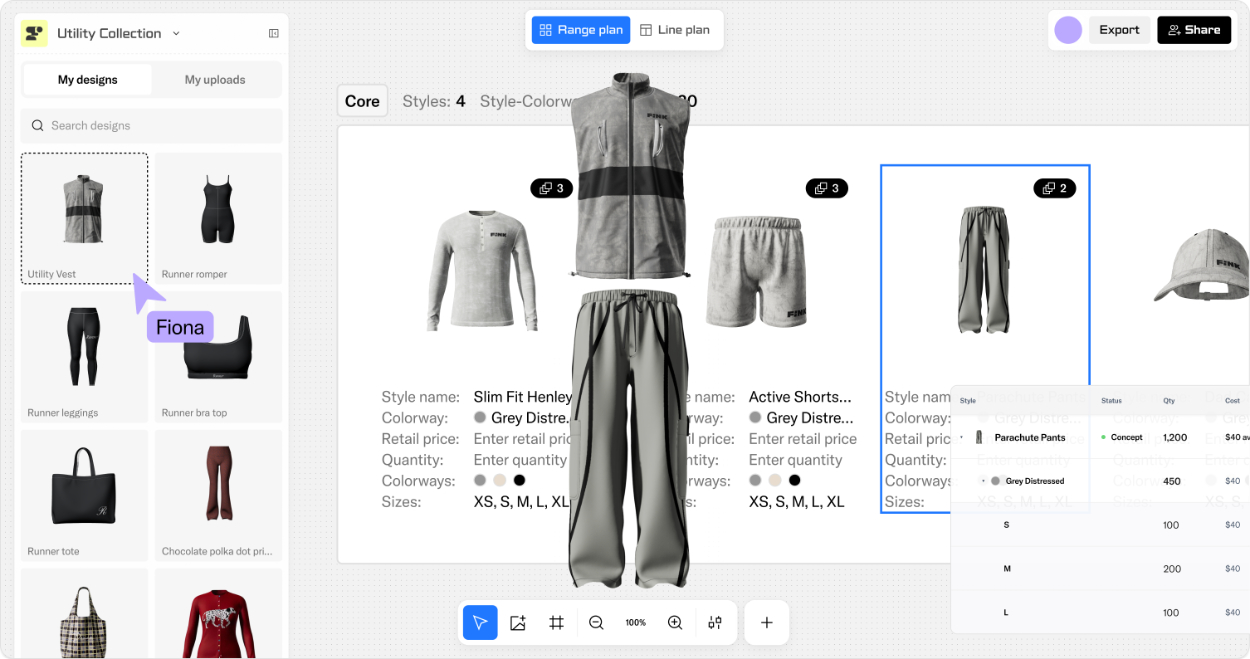
Task: Select the red cardigan design thumbnail
Action: coord(218,613)
